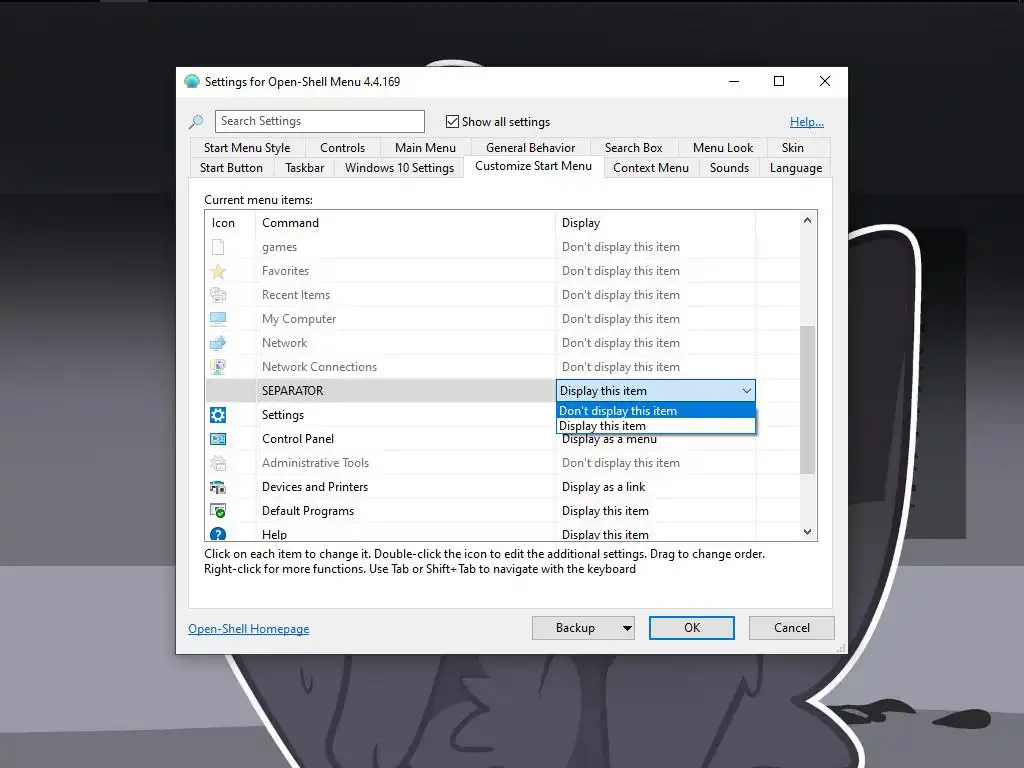The width and height of the screenshot is (1024, 768).
Task: Click the Default Programs icon
Action: [x=218, y=511]
